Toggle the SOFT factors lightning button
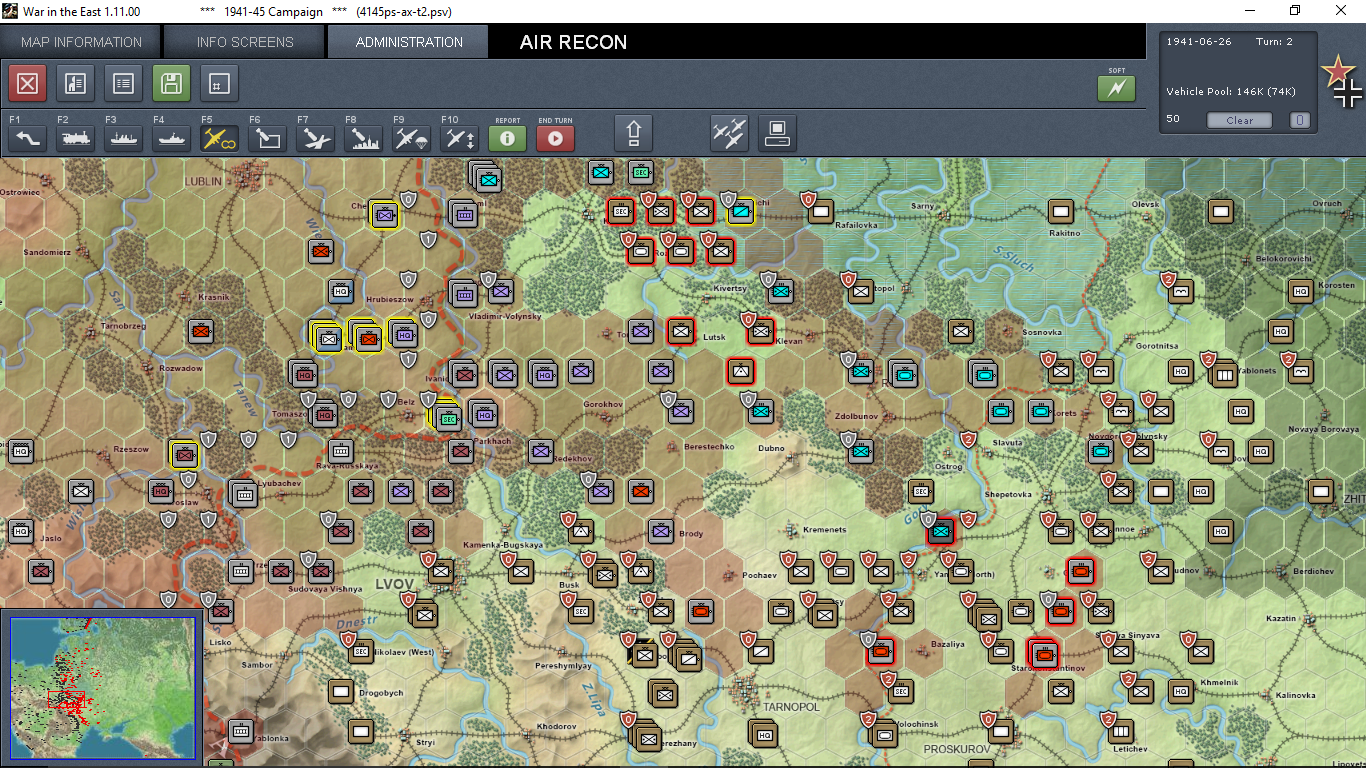The height and width of the screenshot is (768, 1366). click(x=1116, y=88)
